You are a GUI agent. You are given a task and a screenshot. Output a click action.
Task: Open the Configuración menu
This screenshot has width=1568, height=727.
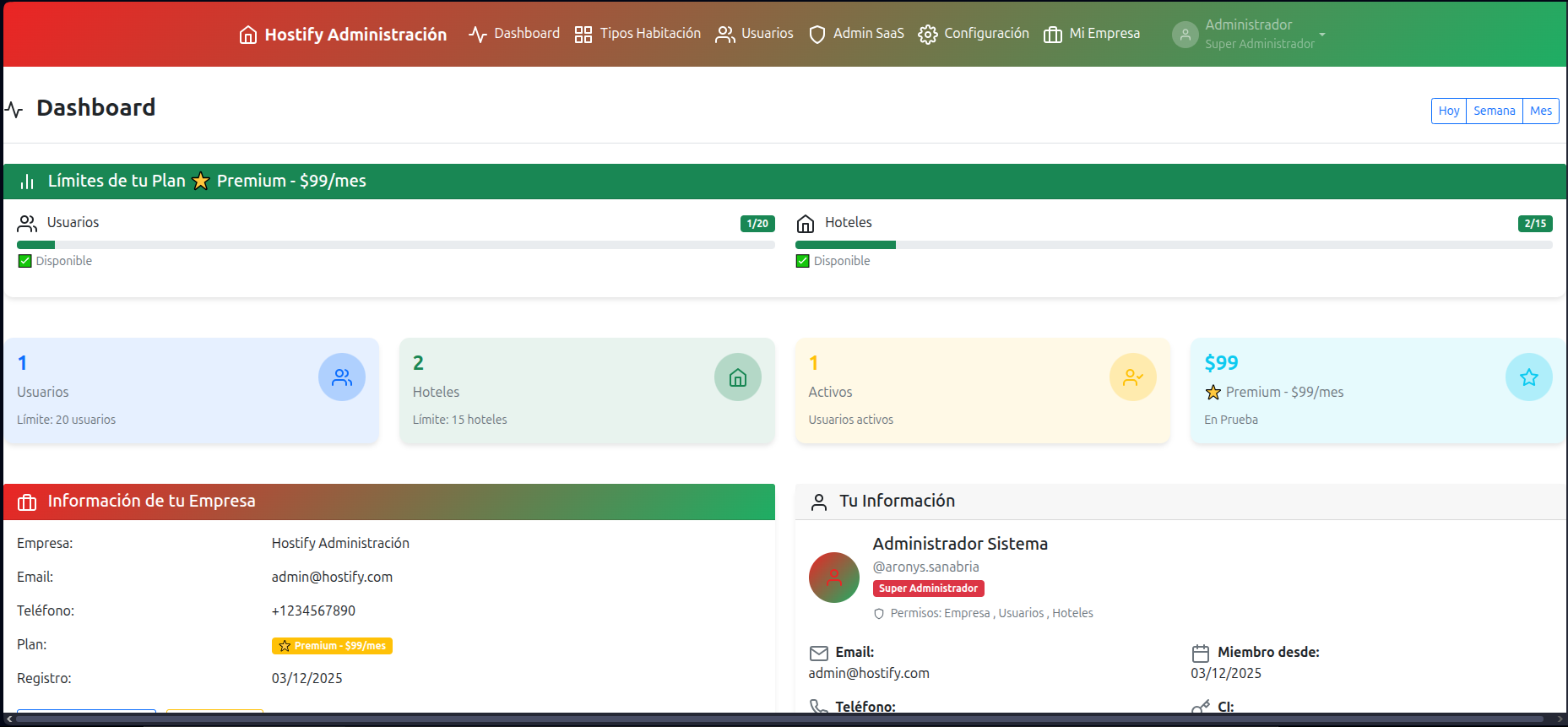[x=974, y=34]
